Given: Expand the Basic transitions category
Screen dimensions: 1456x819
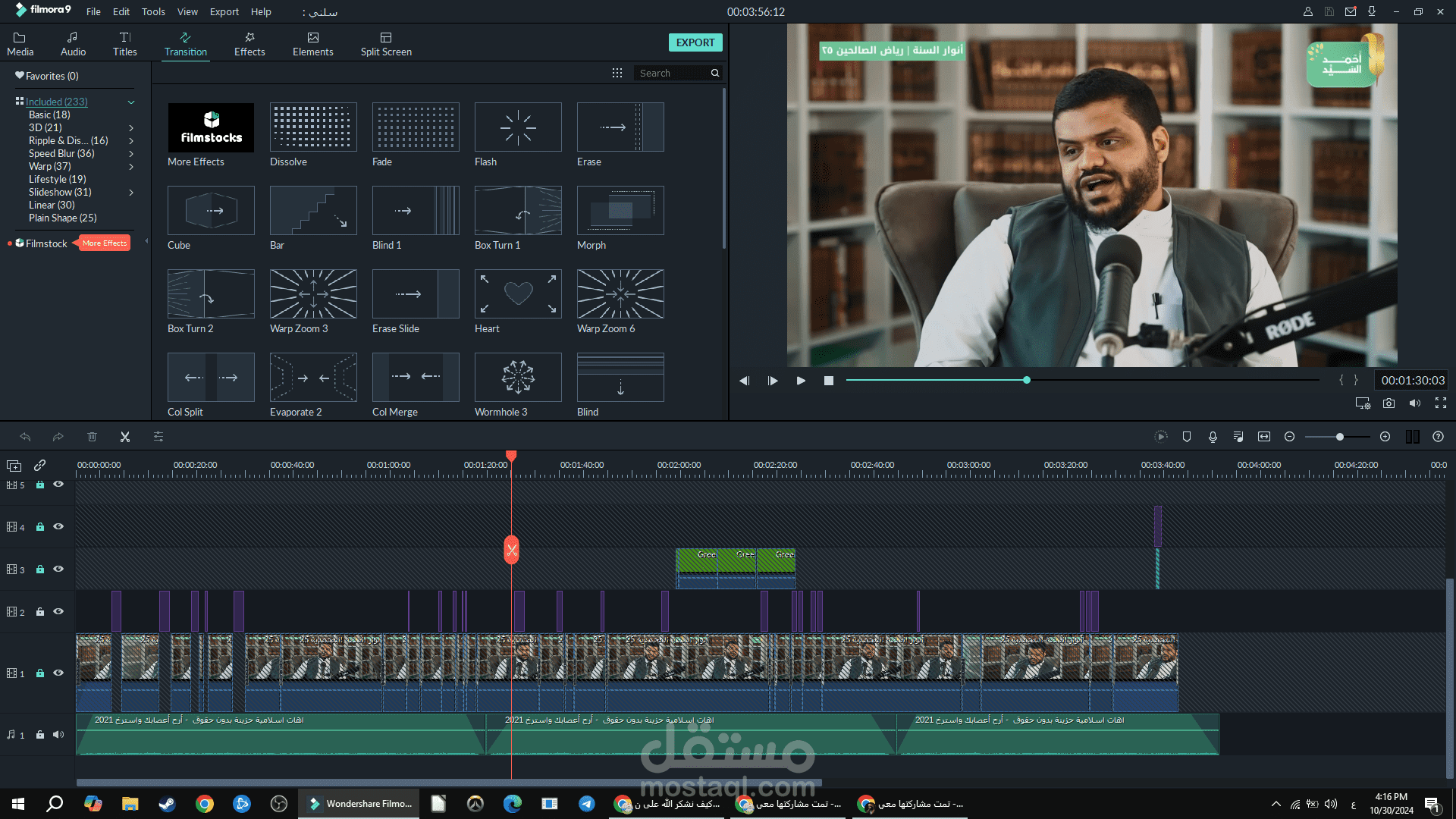Looking at the screenshot, I should [x=48, y=114].
